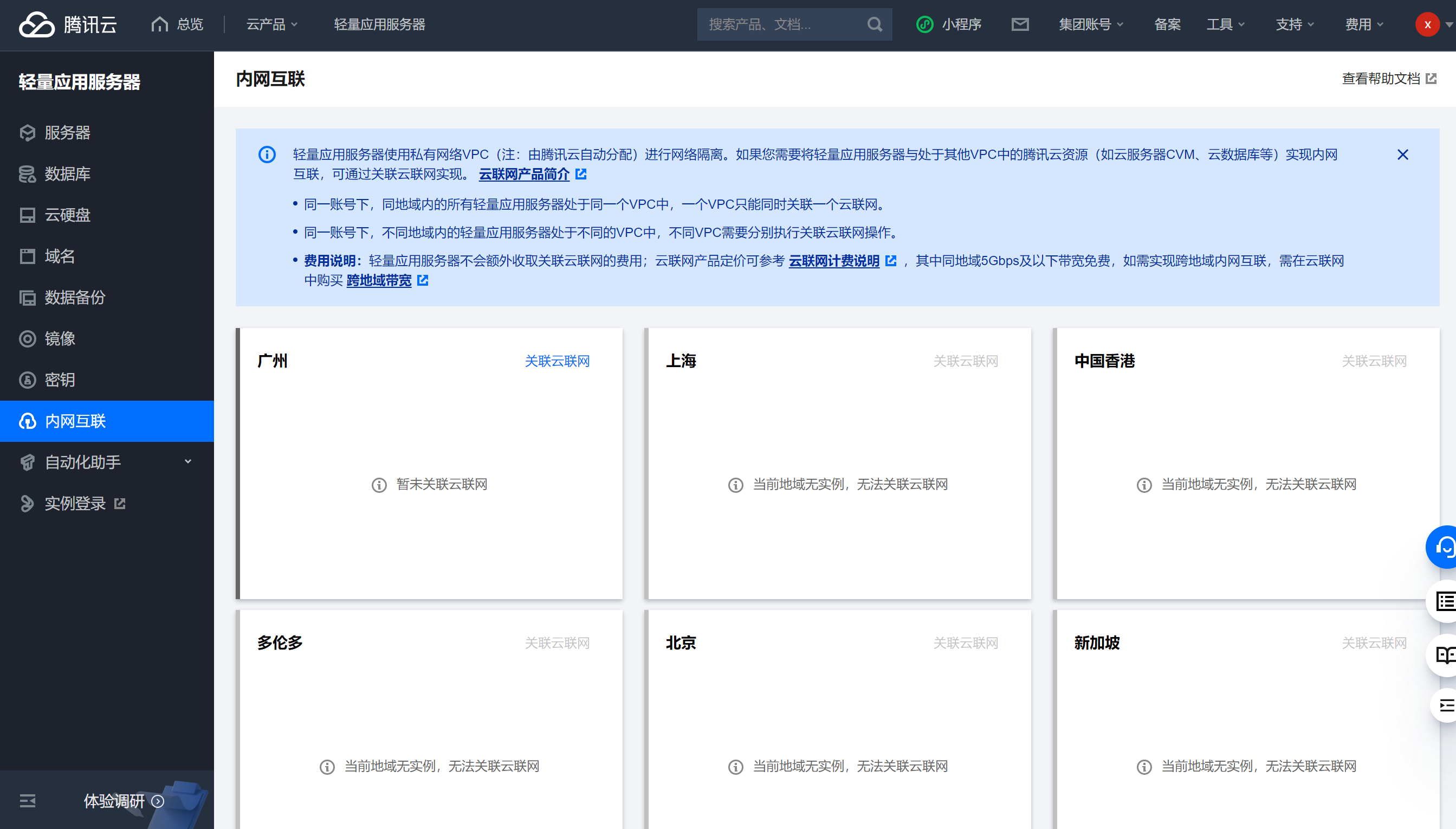Screen dimensions: 1456x829
Task: Click the info icon in the 新加坡 card
Action: [1144, 766]
